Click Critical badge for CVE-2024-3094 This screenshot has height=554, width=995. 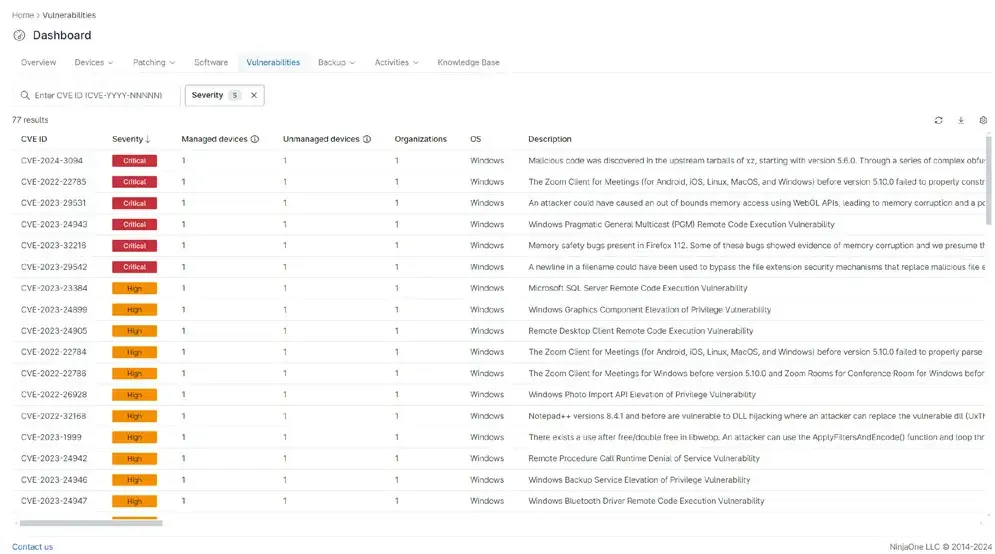pyautogui.click(x=135, y=161)
